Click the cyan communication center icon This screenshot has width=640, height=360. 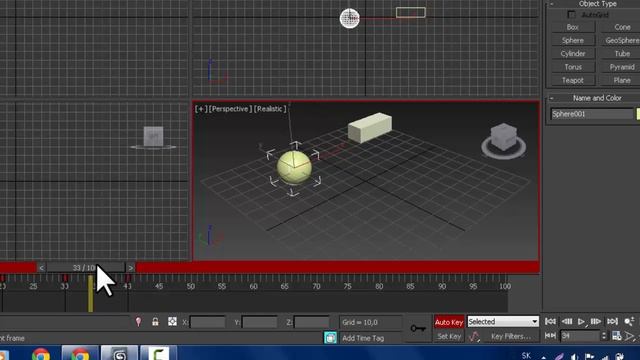pos(330,338)
